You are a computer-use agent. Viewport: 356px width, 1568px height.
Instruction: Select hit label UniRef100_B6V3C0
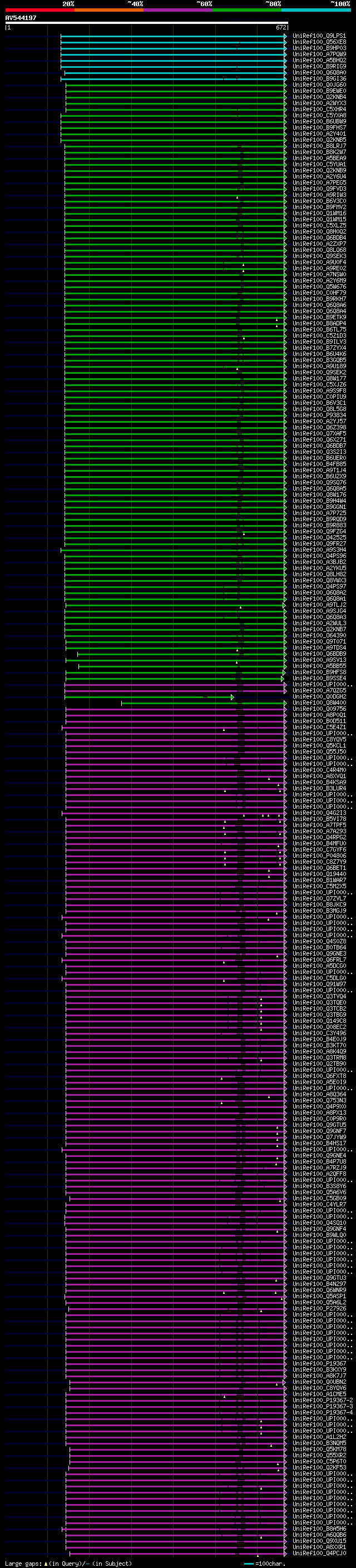coord(319,201)
